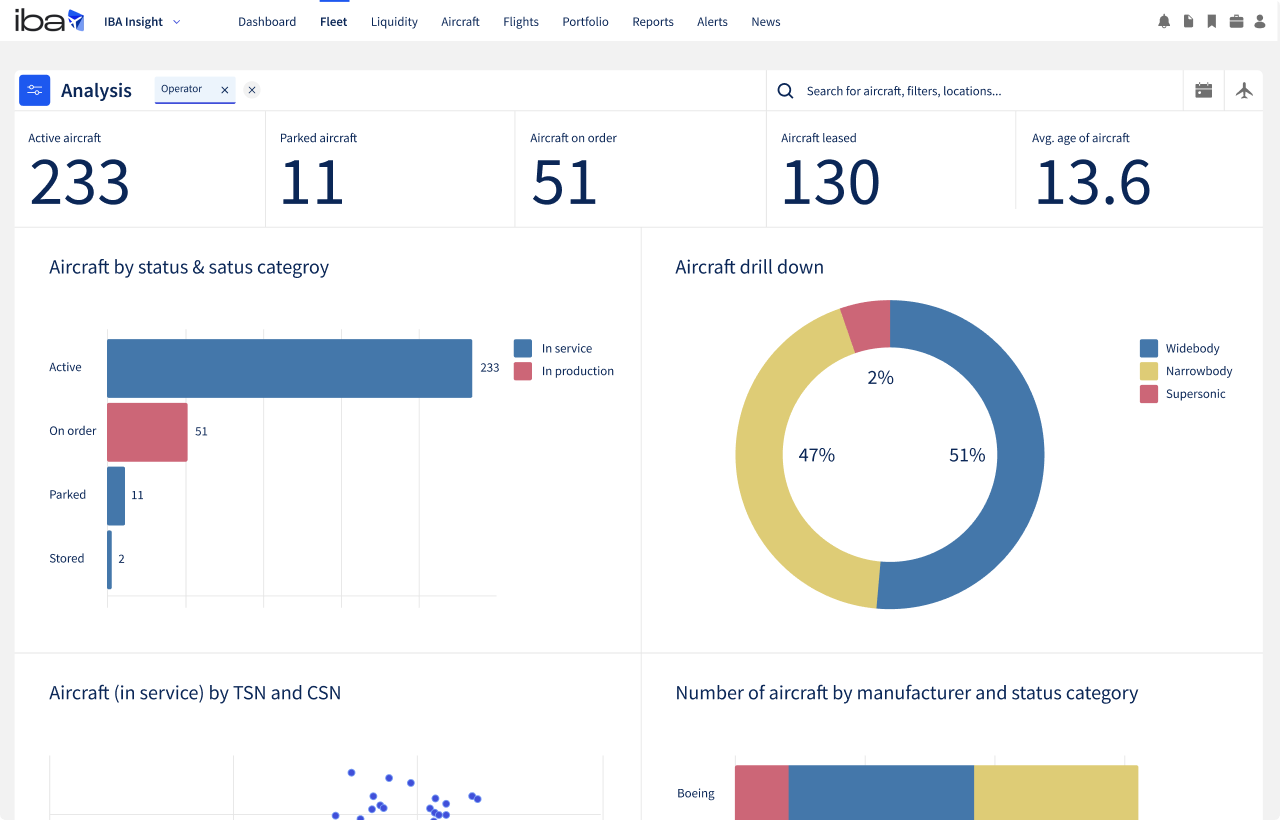Click the airplane icon beside search
Image resolution: width=1280 pixels, height=820 pixels.
click(x=1244, y=90)
